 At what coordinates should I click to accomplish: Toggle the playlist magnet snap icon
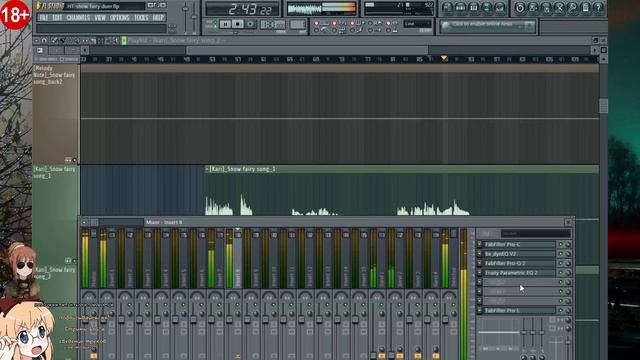[x=44, y=40]
